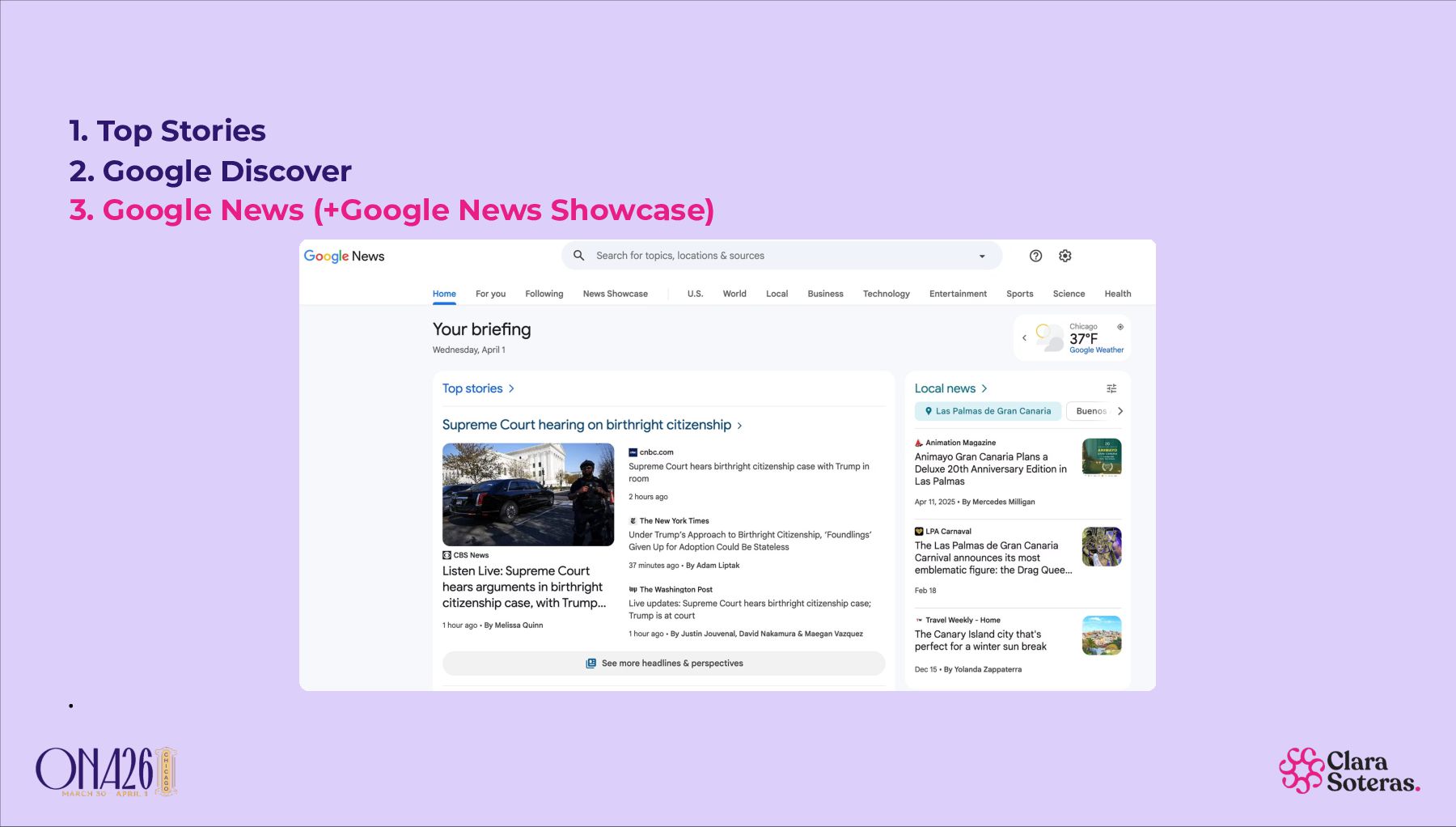Open the Following tab
1456x827 pixels.
544,294
